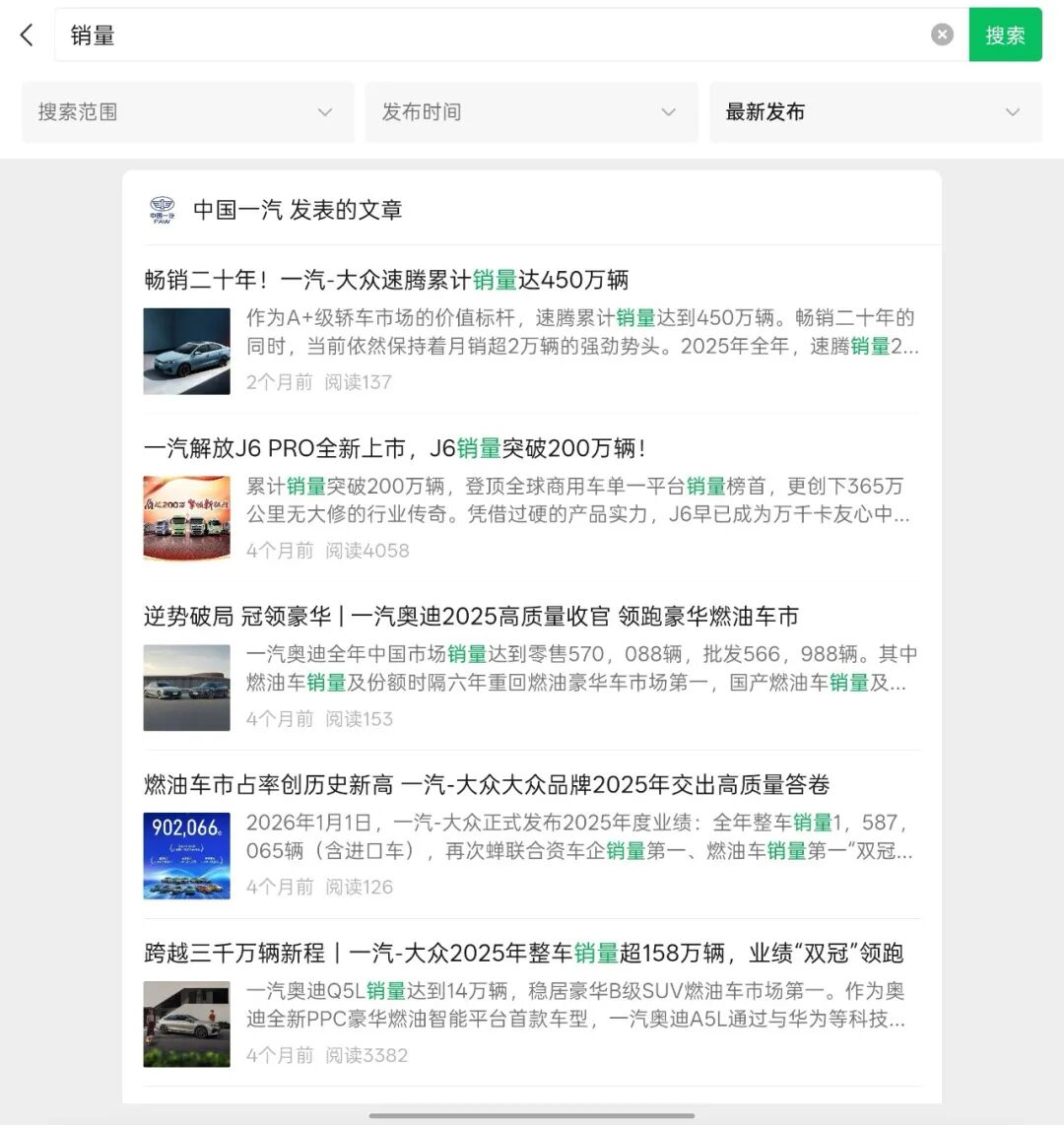Click the 902,066 blue thumbnail image

(186, 855)
